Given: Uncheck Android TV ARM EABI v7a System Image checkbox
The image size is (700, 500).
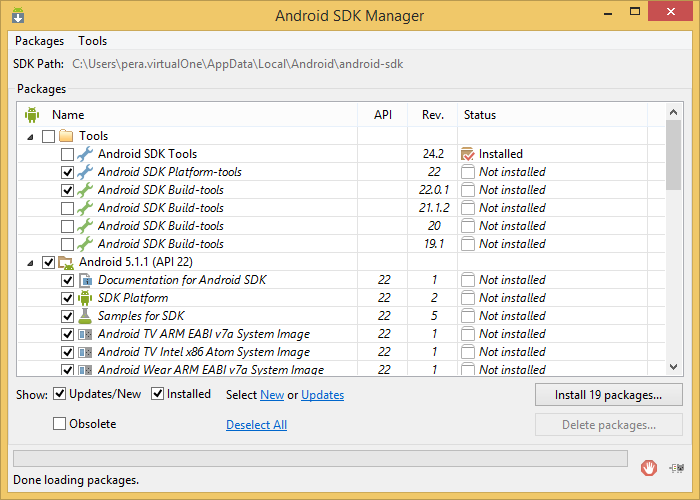Looking at the screenshot, I should [x=67, y=334].
